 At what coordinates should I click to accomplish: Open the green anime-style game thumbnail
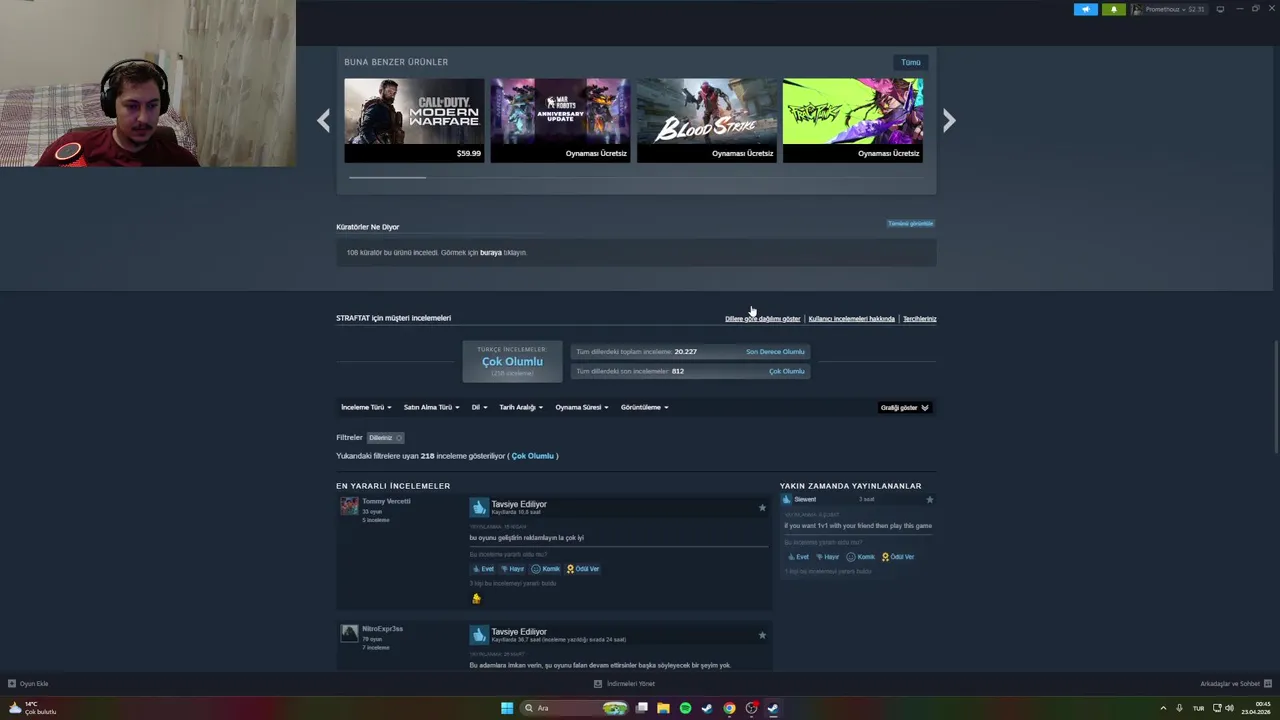point(853,120)
